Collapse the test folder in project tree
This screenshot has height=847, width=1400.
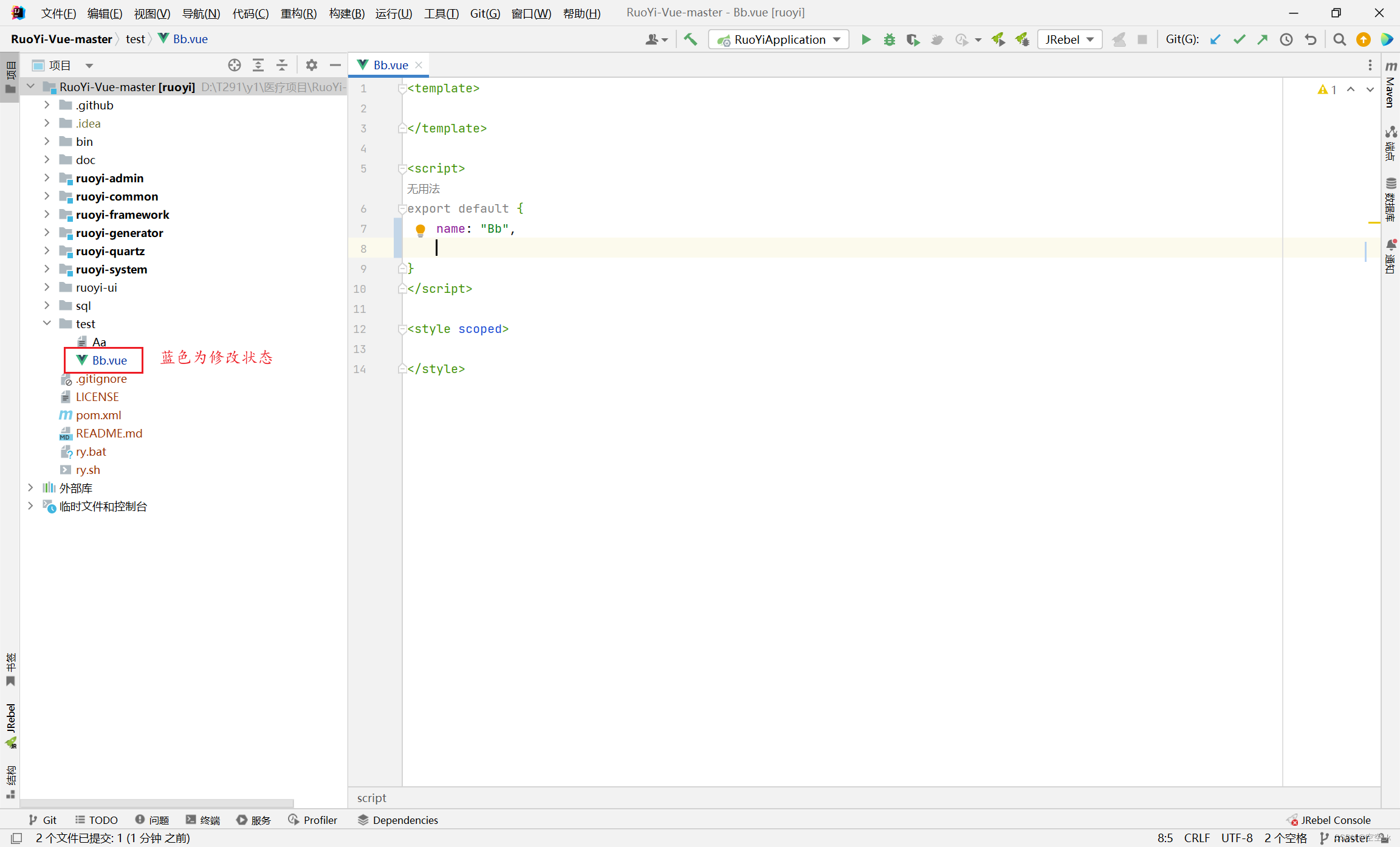47,323
